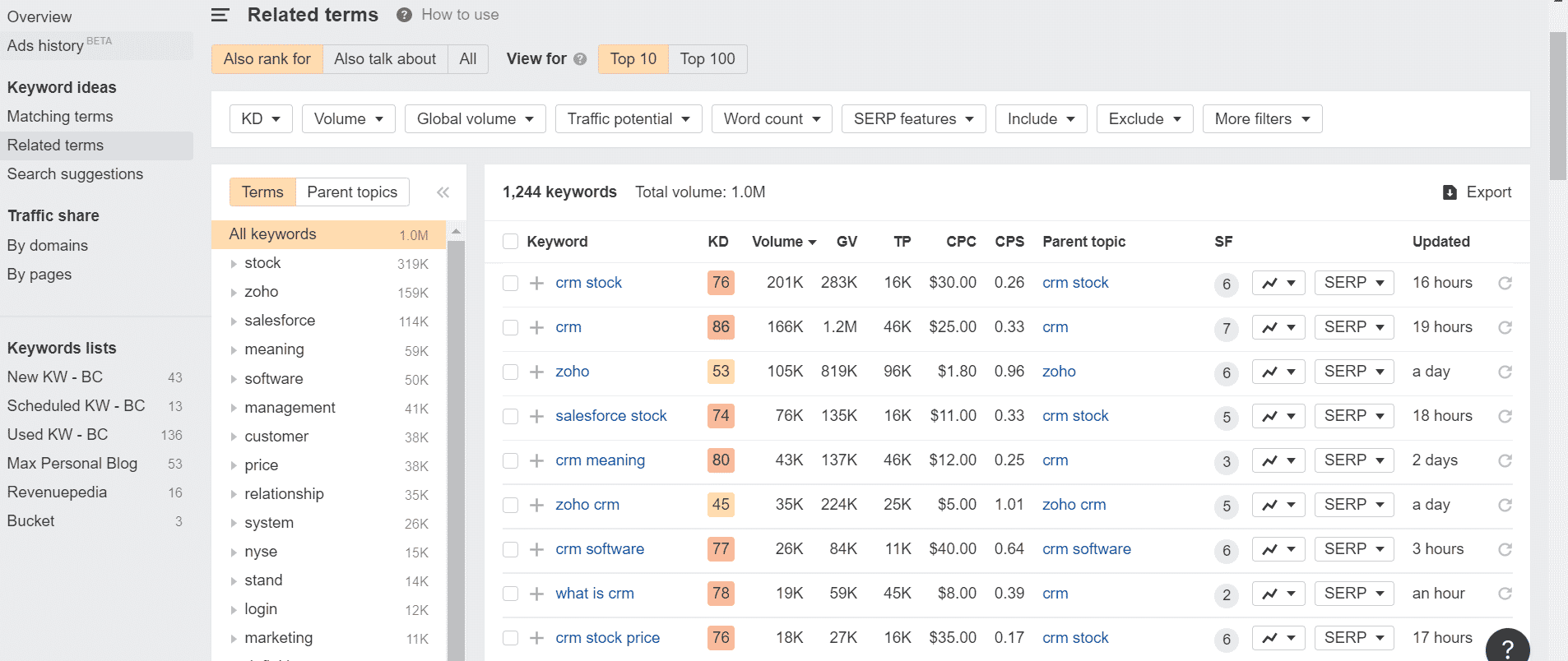Open the Traffic potential filter dropdown

click(x=629, y=119)
